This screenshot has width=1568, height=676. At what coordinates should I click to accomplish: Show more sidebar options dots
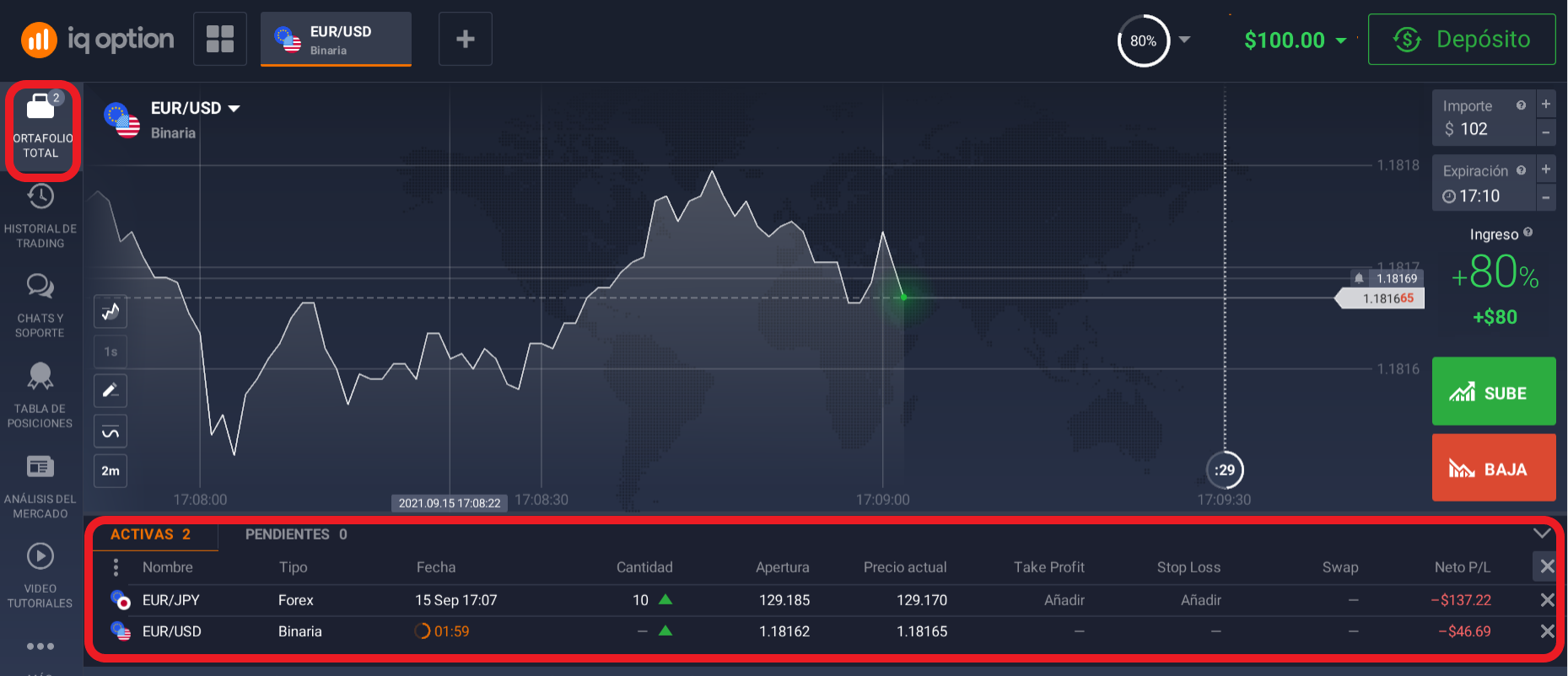[x=40, y=646]
